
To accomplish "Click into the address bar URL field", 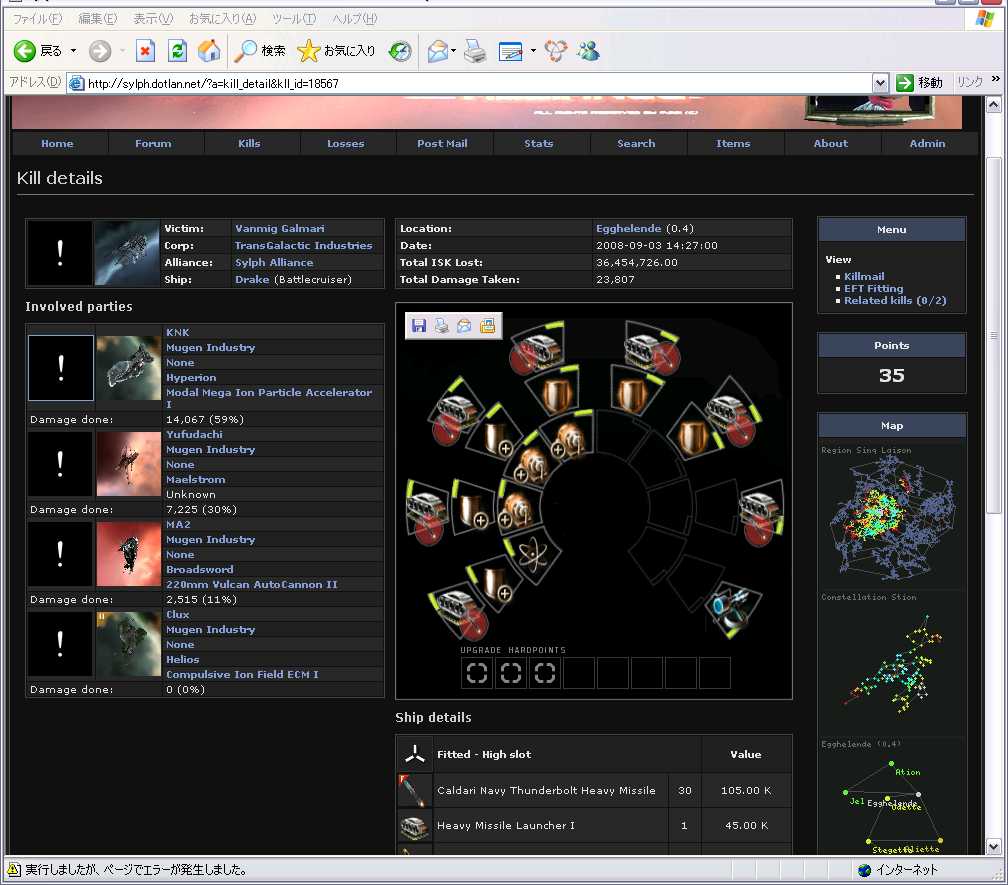I will tap(476, 83).
